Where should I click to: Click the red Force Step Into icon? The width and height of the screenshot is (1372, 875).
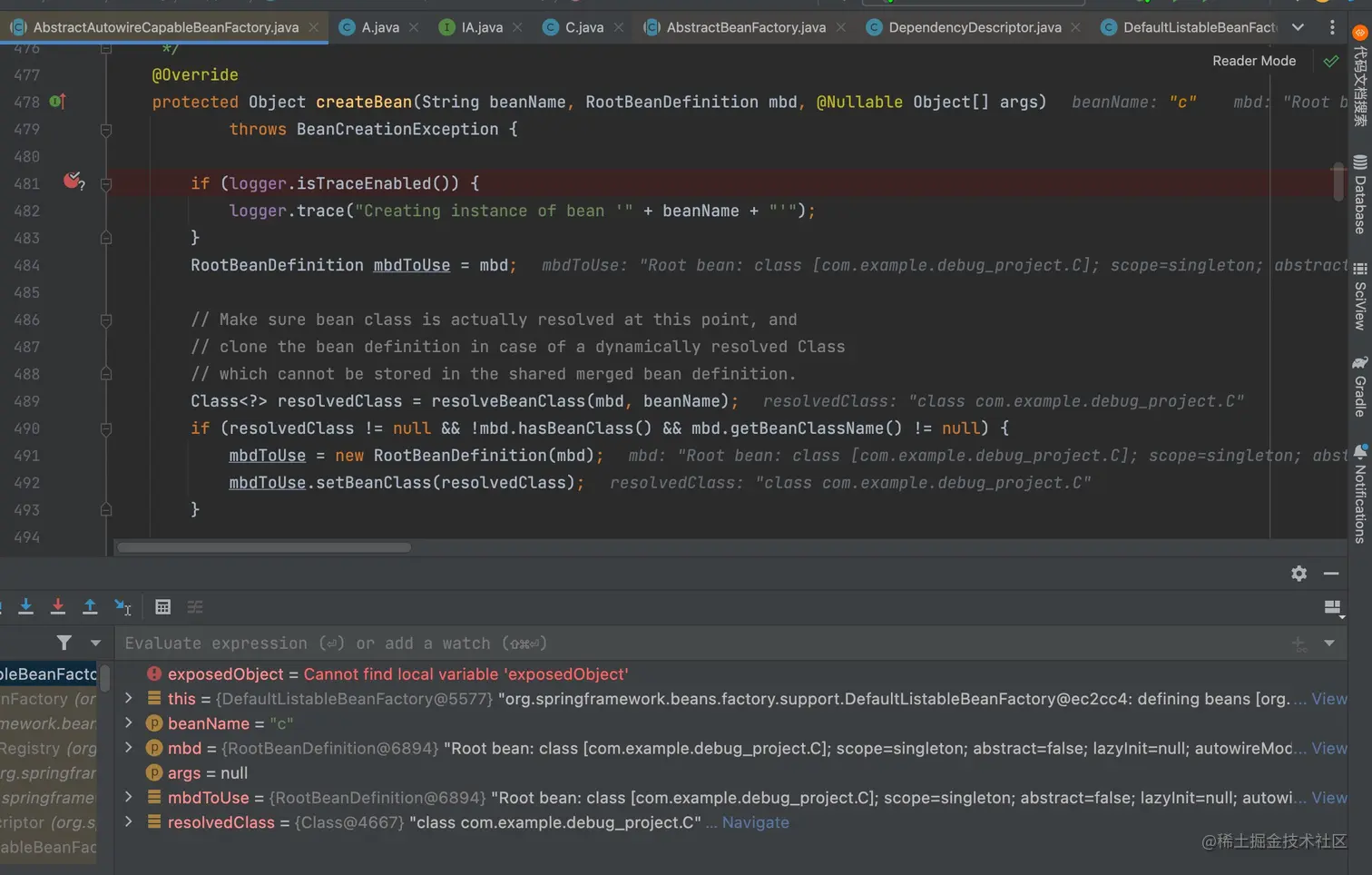click(x=58, y=606)
